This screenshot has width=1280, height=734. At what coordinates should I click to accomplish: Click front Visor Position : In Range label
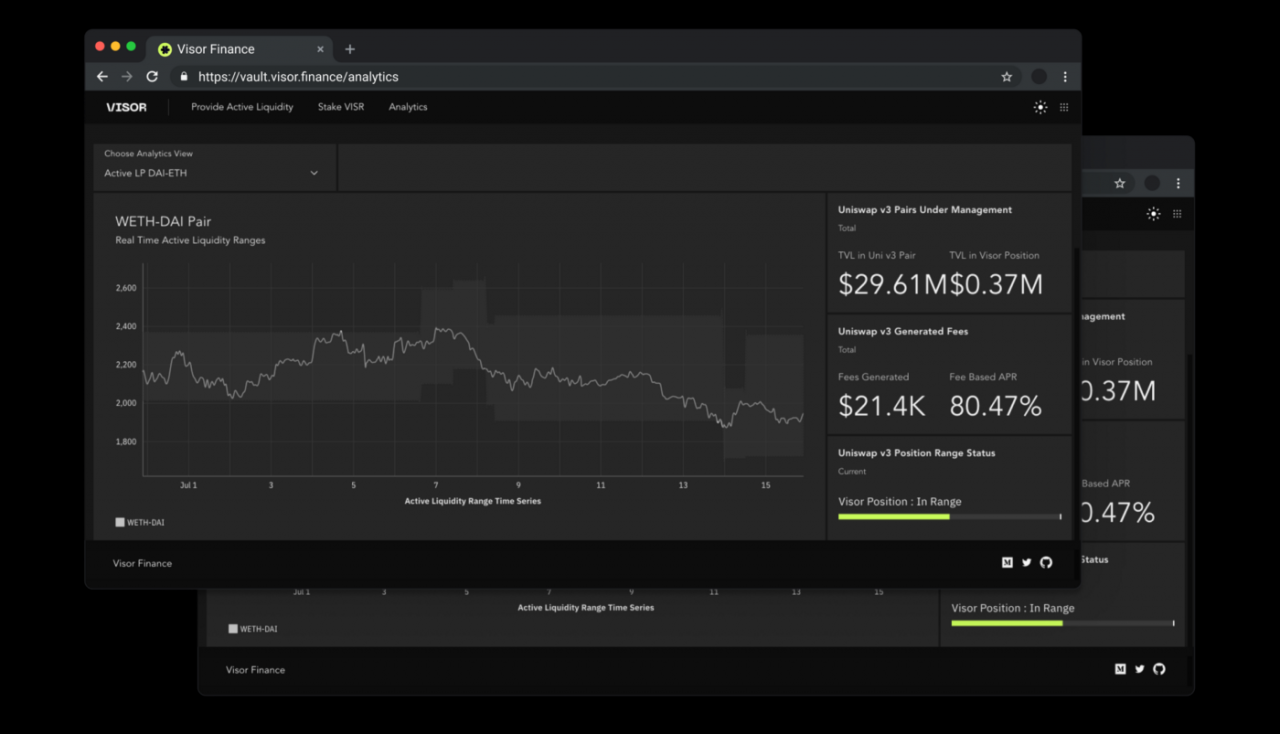tap(900, 502)
